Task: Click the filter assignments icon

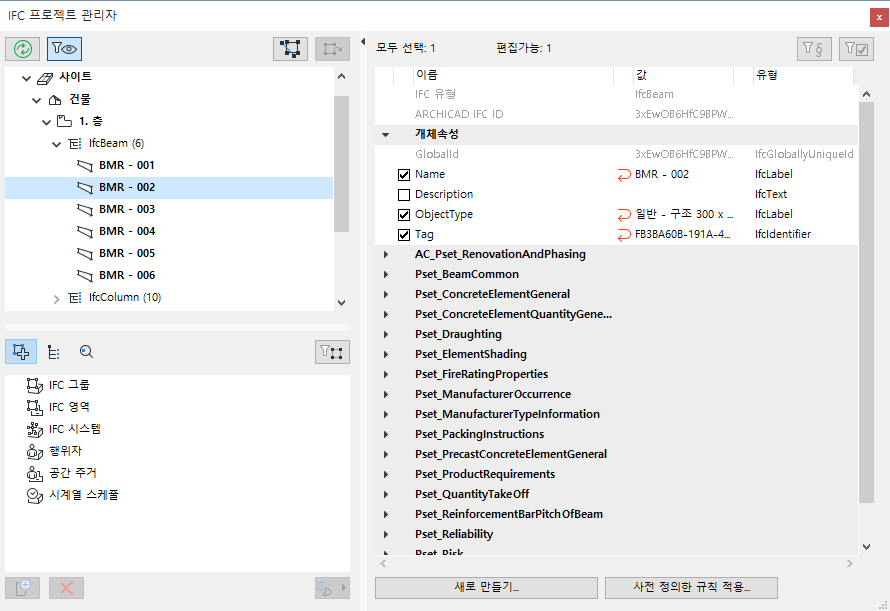Action: (x=332, y=352)
